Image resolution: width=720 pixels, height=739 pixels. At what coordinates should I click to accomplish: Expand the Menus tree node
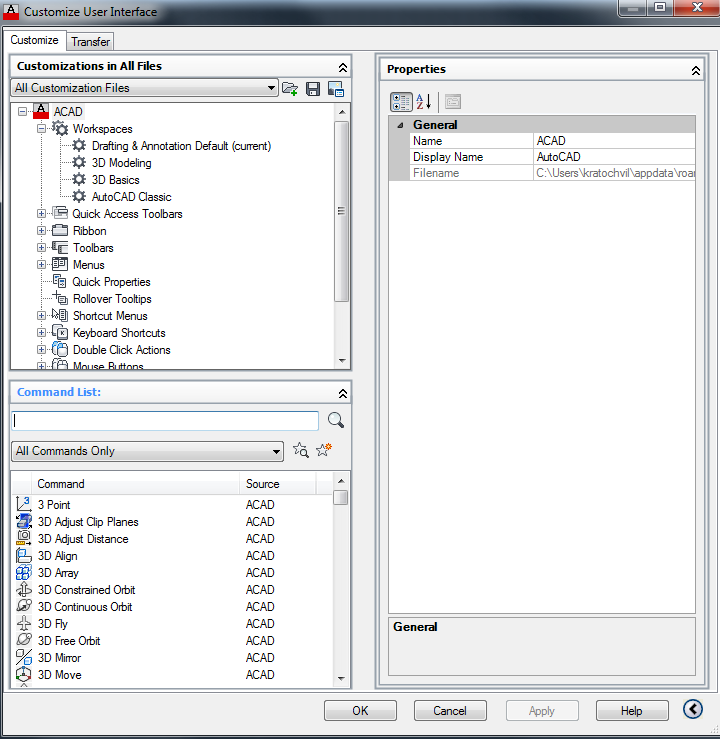(x=41, y=264)
